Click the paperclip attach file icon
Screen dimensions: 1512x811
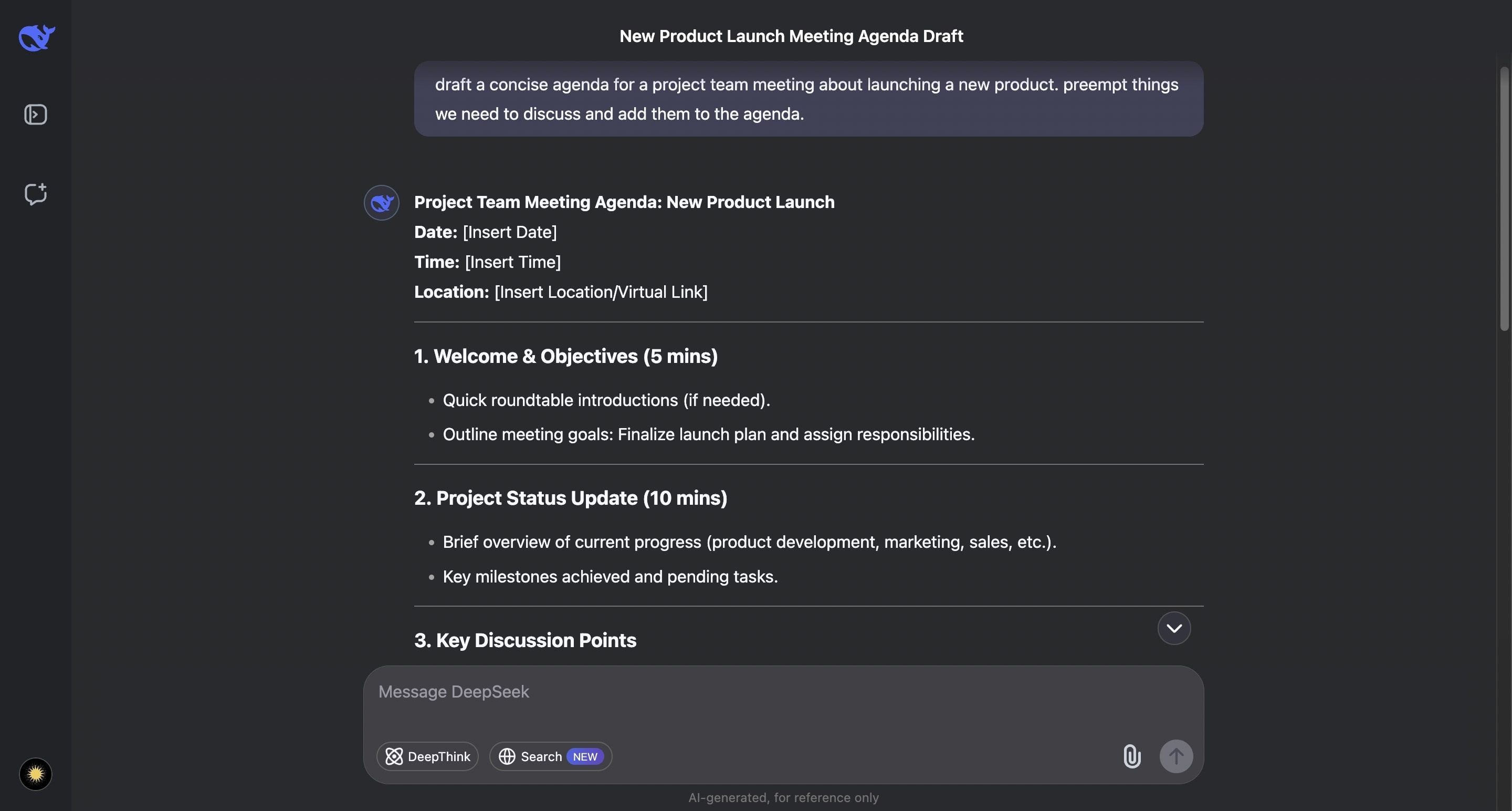click(x=1132, y=756)
